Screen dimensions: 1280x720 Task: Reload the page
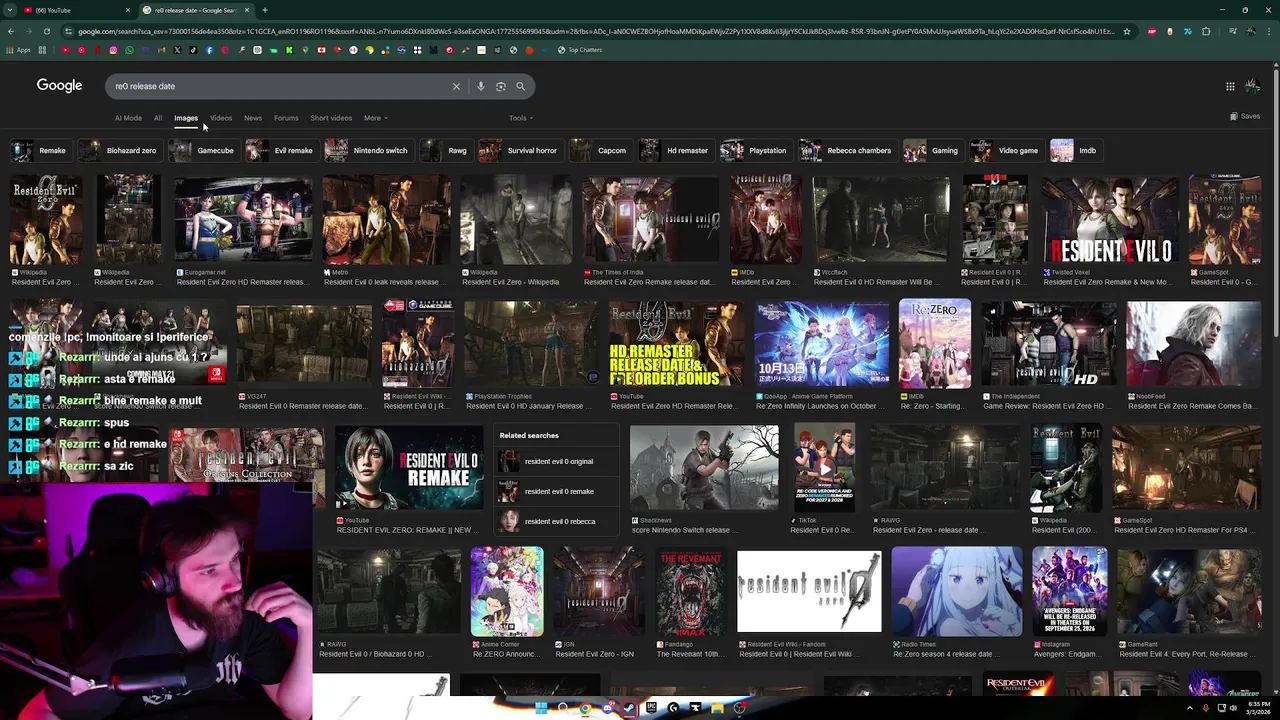(x=46, y=31)
